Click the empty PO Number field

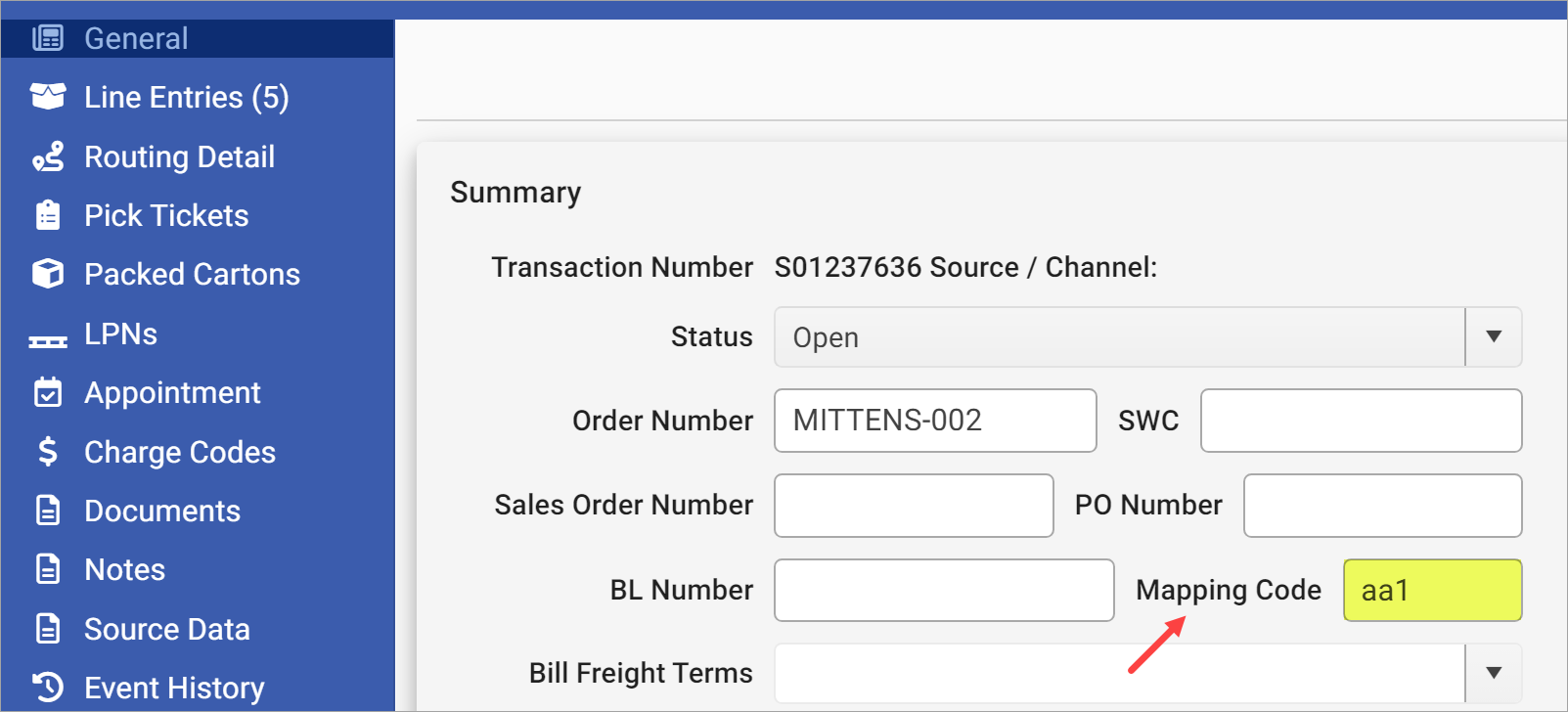1381,505
